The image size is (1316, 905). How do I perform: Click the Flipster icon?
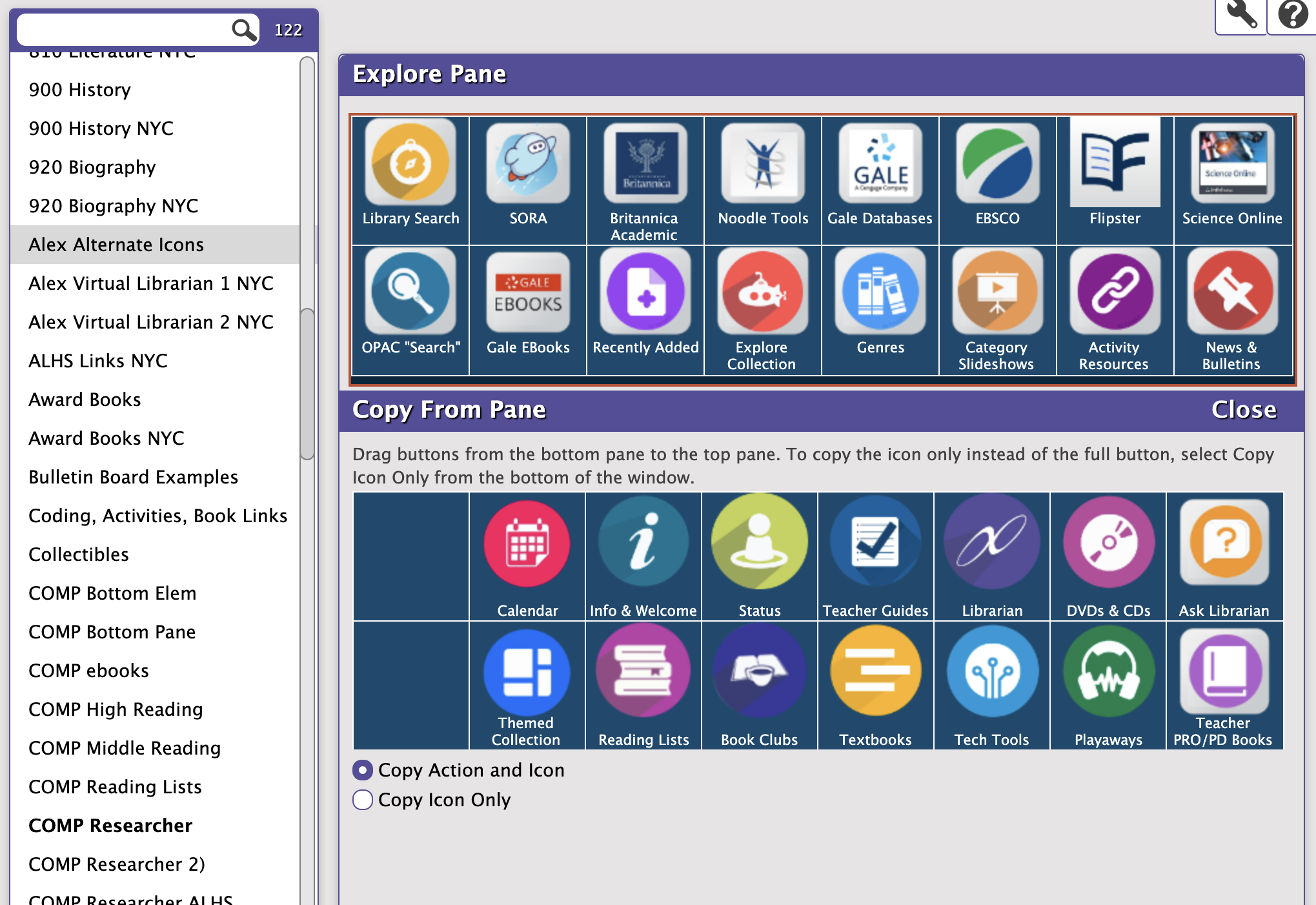(1115, 162)
